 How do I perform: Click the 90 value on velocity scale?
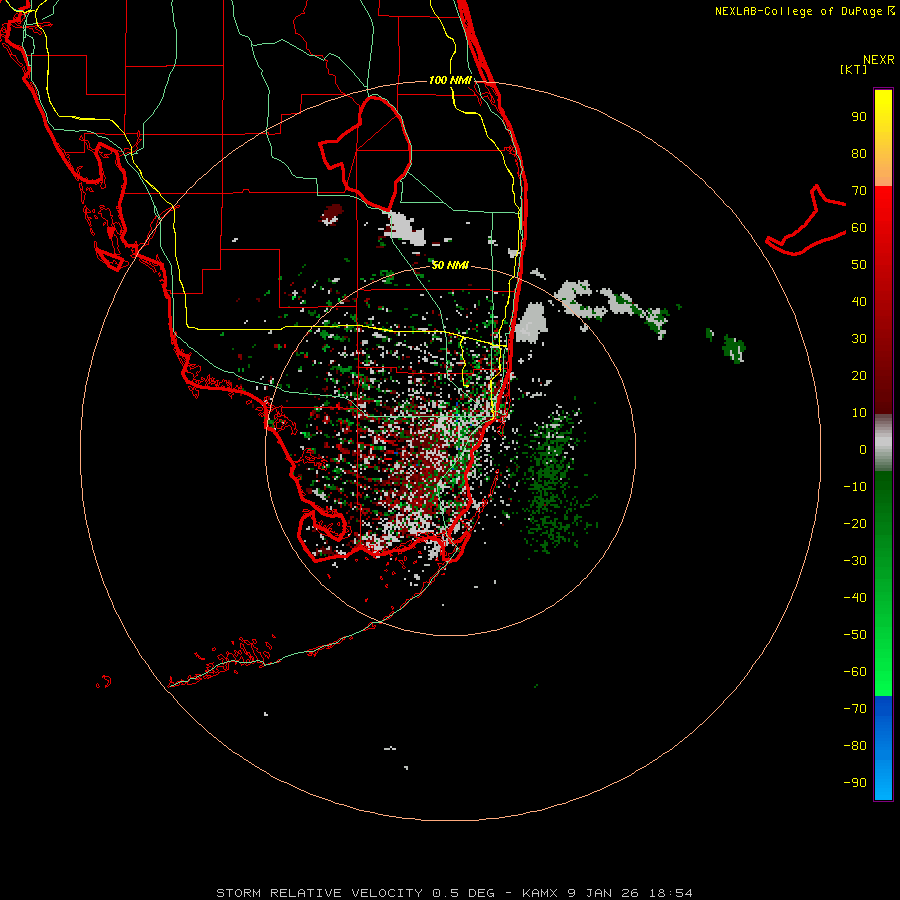point(859,117)
